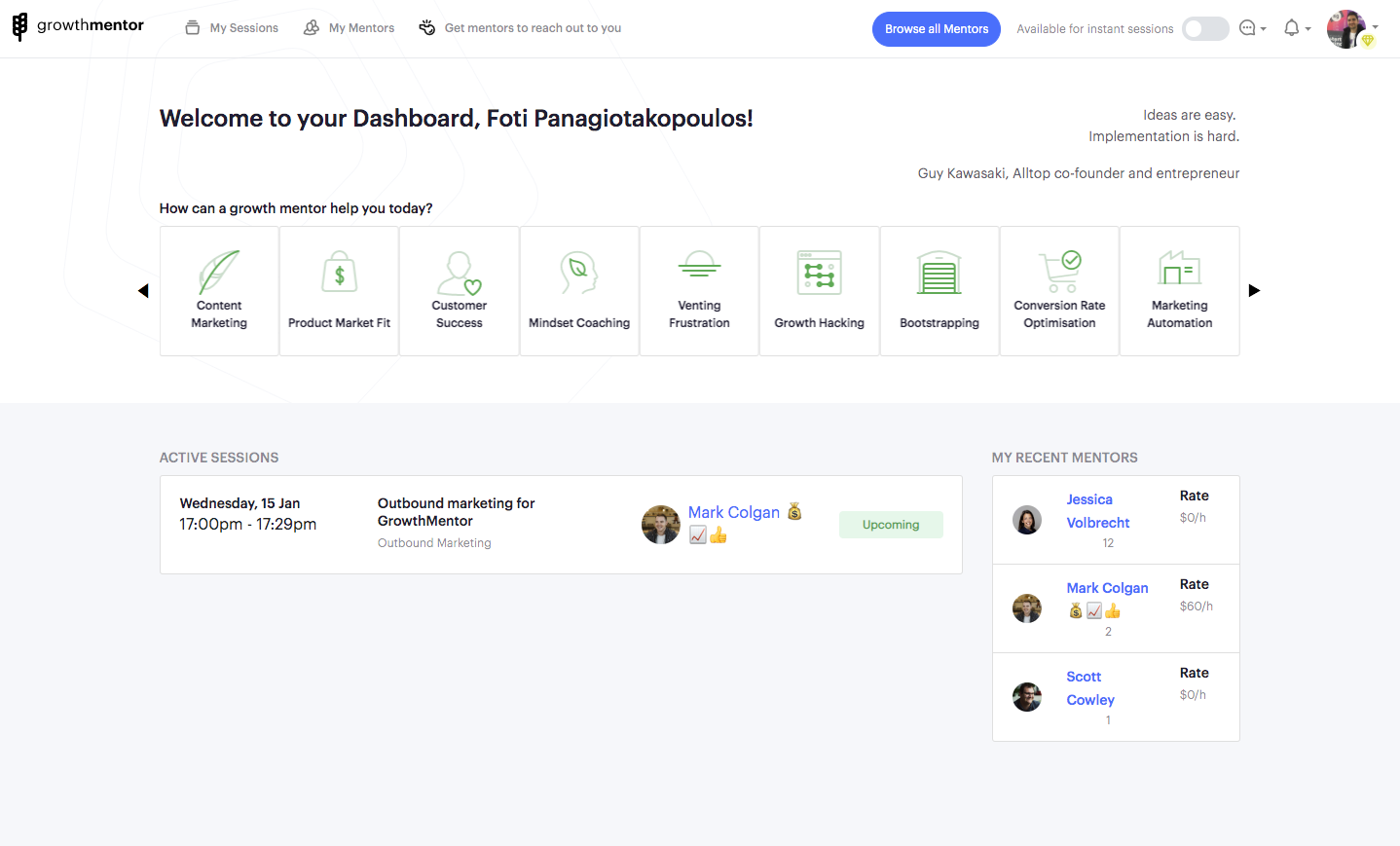Open Mark Colgan link in Active Sessions
Image resolution: width=1400 pixels, height=846 pixels.
[734, 512]
